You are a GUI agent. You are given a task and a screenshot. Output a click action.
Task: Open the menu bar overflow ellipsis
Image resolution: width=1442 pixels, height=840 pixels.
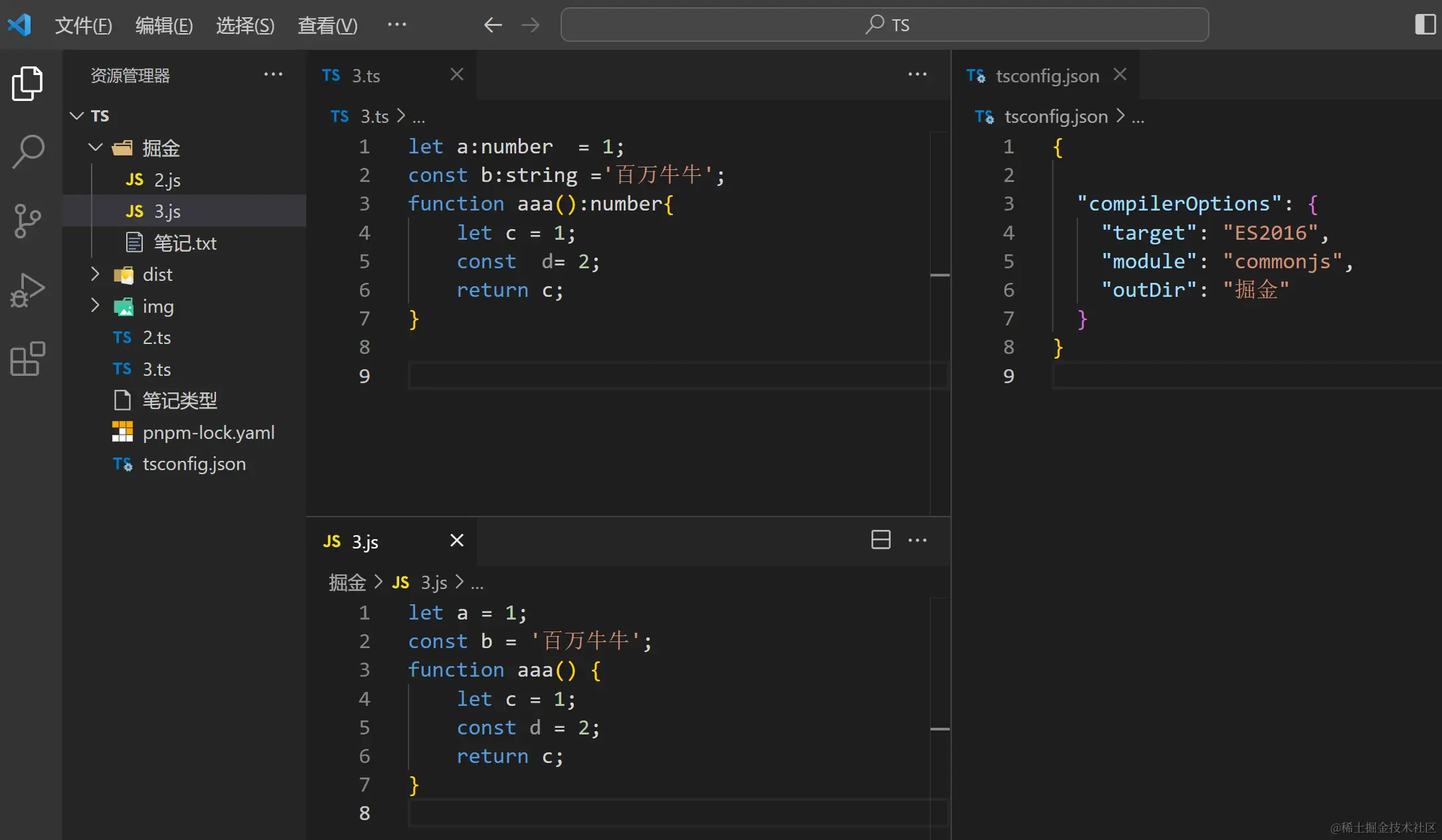396,25
